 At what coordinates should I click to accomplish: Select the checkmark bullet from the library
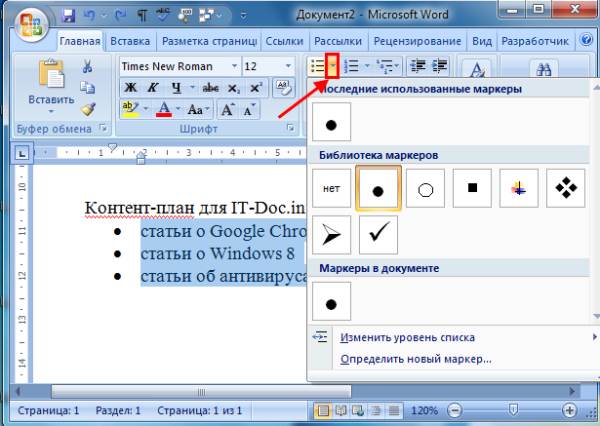(x=380, y=234)
